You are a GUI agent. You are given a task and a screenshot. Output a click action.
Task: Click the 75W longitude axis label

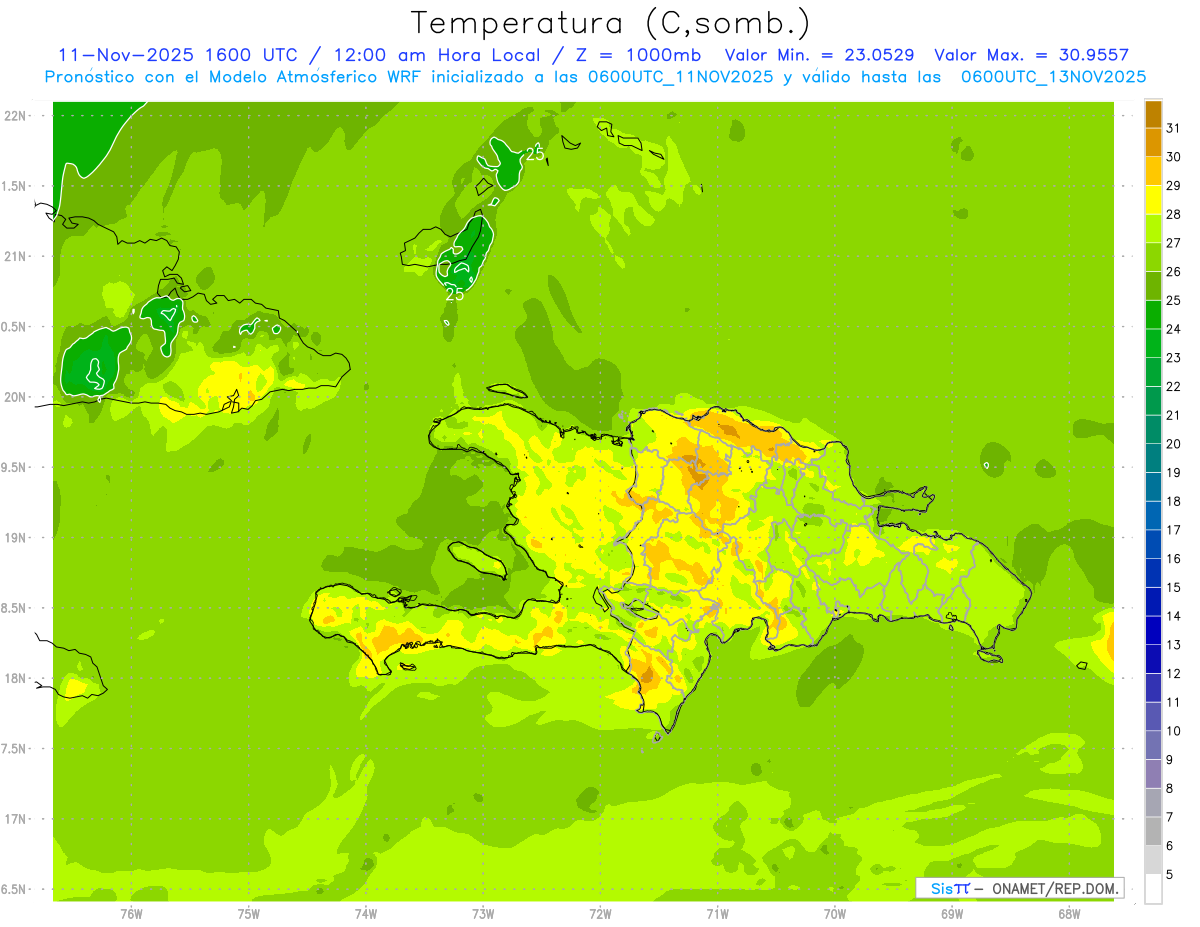[249, 913]
